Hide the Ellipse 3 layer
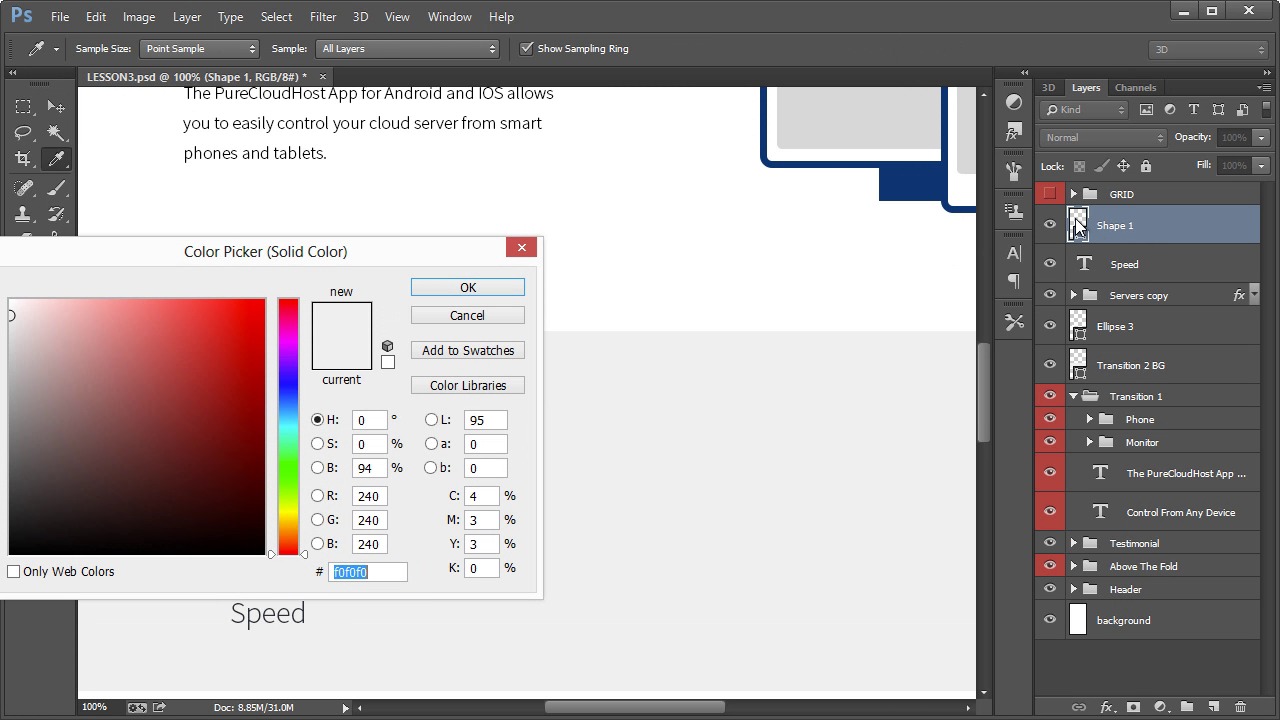Image resolution: width=1280 pixels, height=720 pixels. point(1050,326)
